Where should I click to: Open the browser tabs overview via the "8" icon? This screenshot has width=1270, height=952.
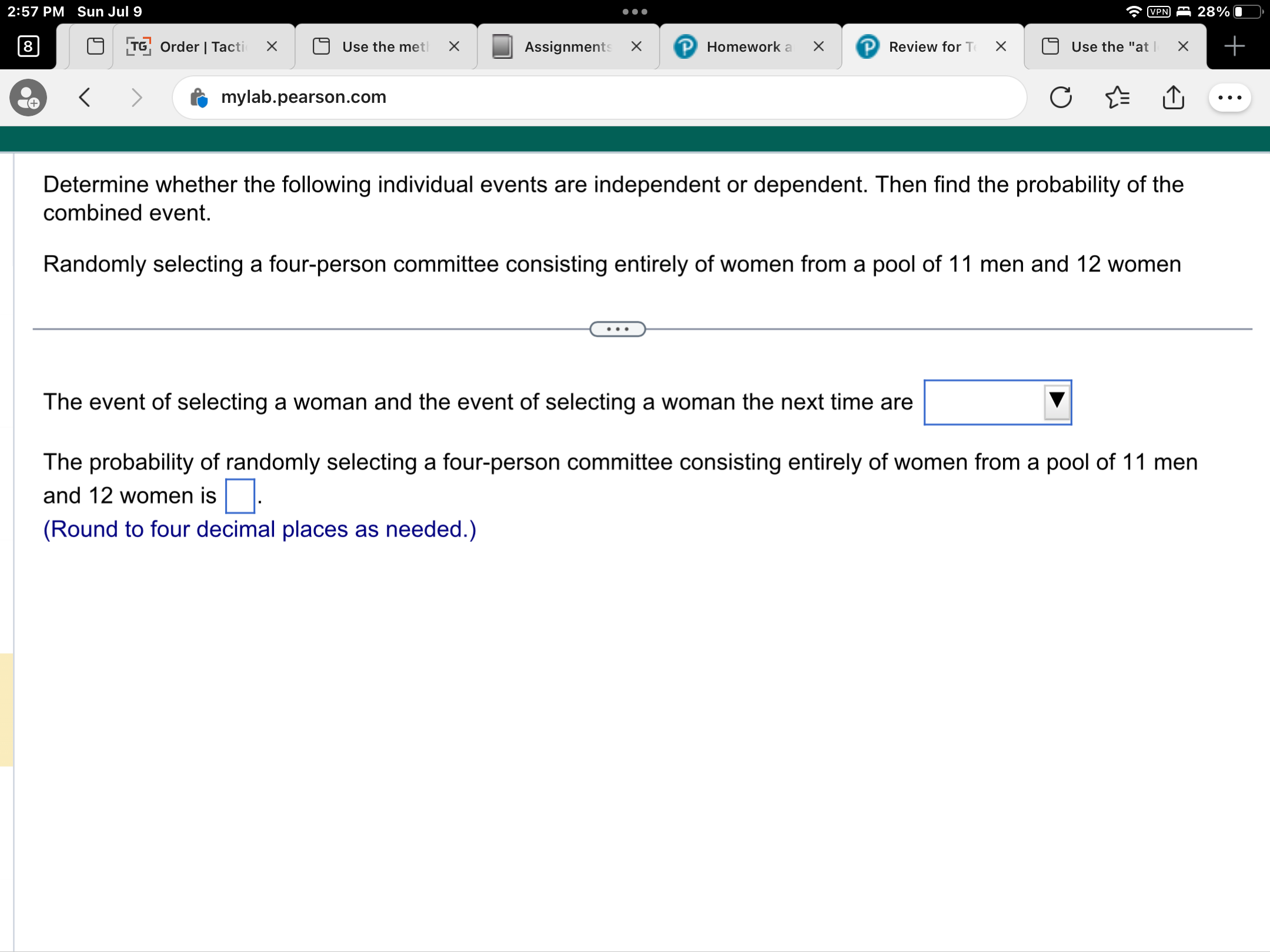point(27,47)
